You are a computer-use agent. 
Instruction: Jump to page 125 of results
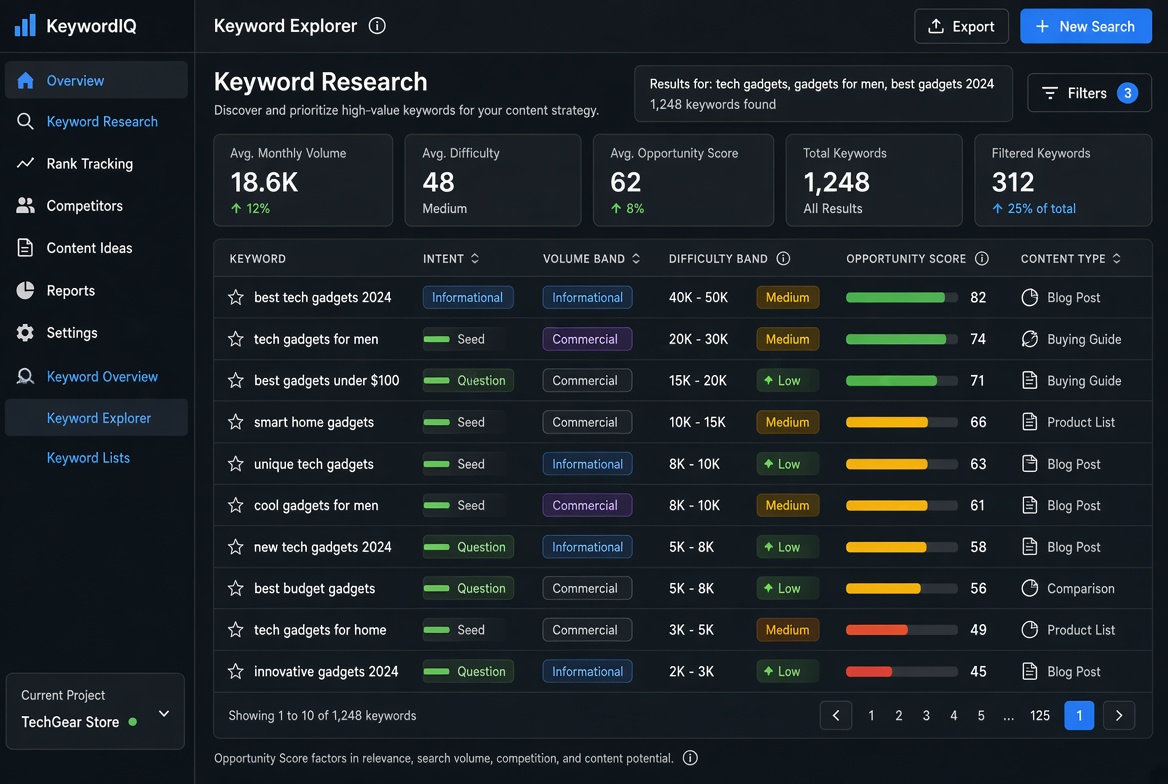coord(1040,715)
